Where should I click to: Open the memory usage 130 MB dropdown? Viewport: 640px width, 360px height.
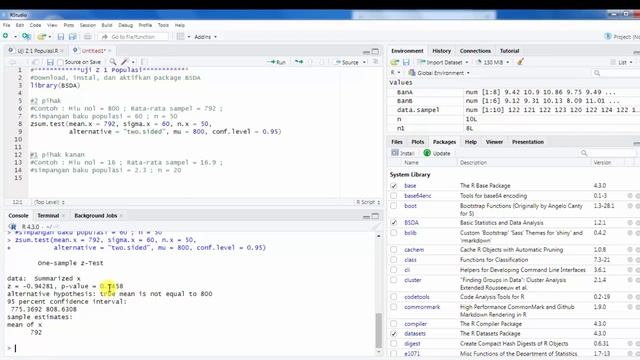[x=493, y=62]
